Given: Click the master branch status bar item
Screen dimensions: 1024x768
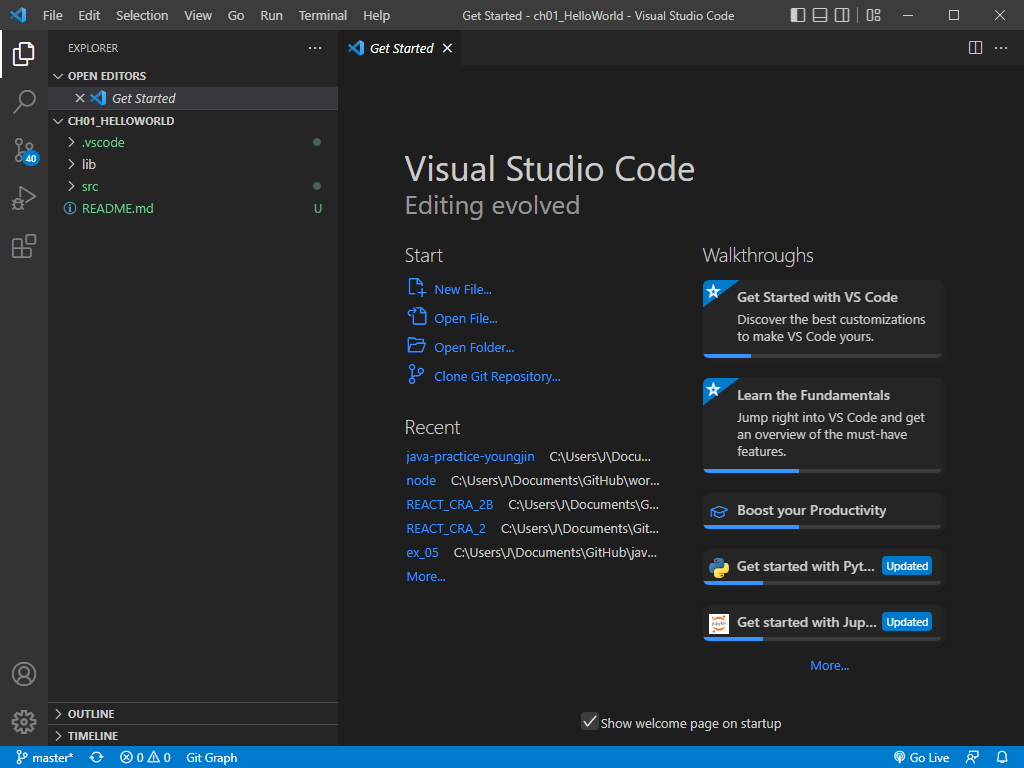Looking at the screenshot, I should (x=44, y=758).
